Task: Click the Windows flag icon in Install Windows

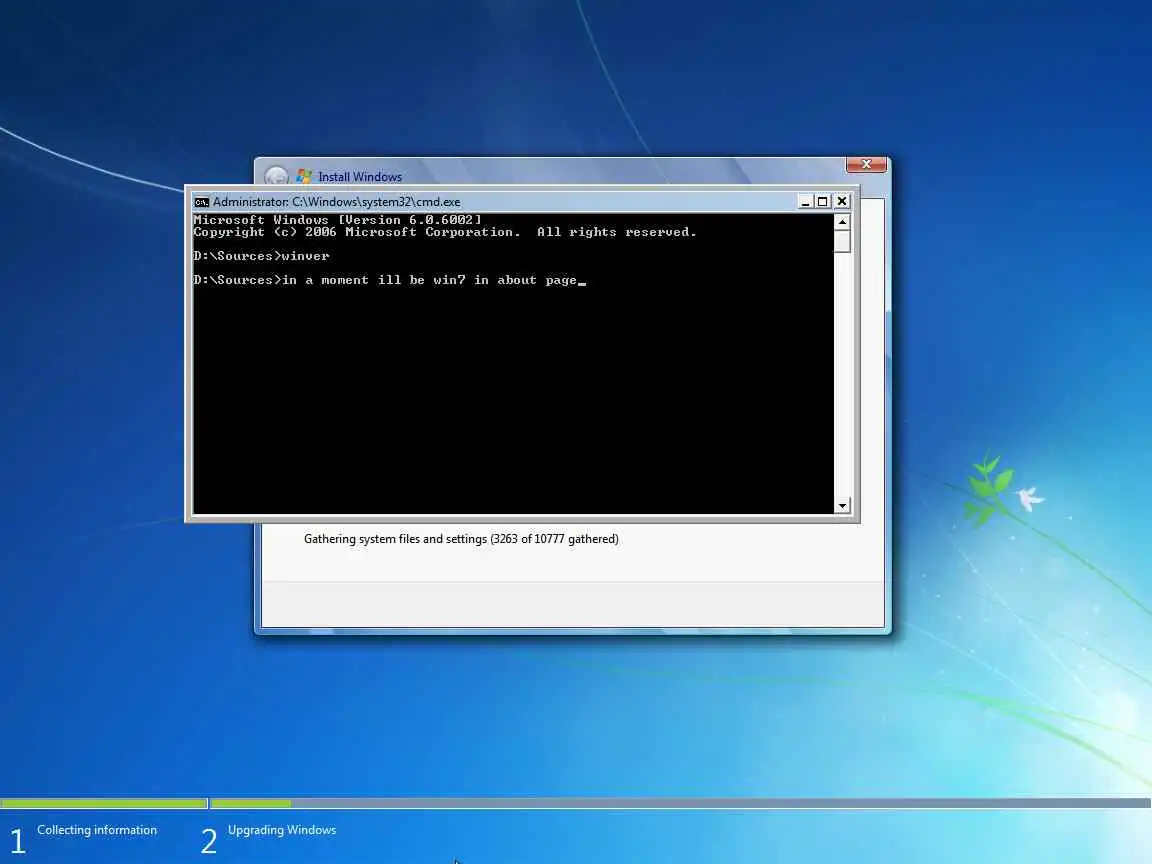Action: tap(304, 176)
